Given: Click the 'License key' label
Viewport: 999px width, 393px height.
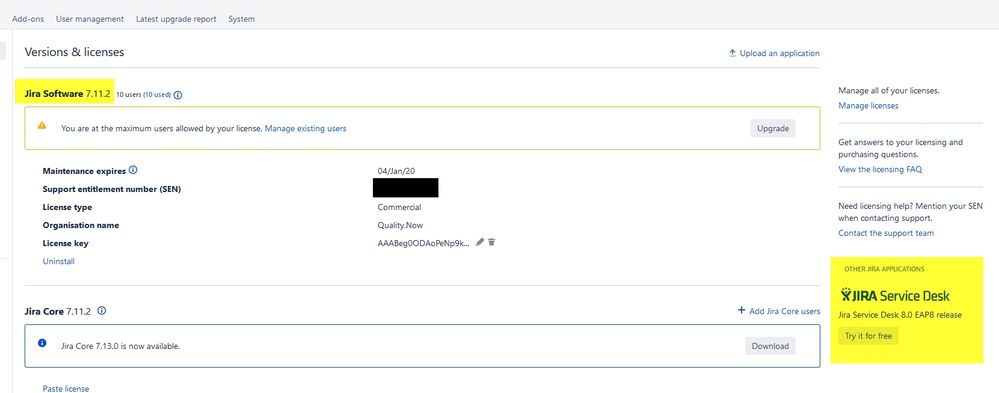Looking at the screenshot, I should (x=66, y=243).
